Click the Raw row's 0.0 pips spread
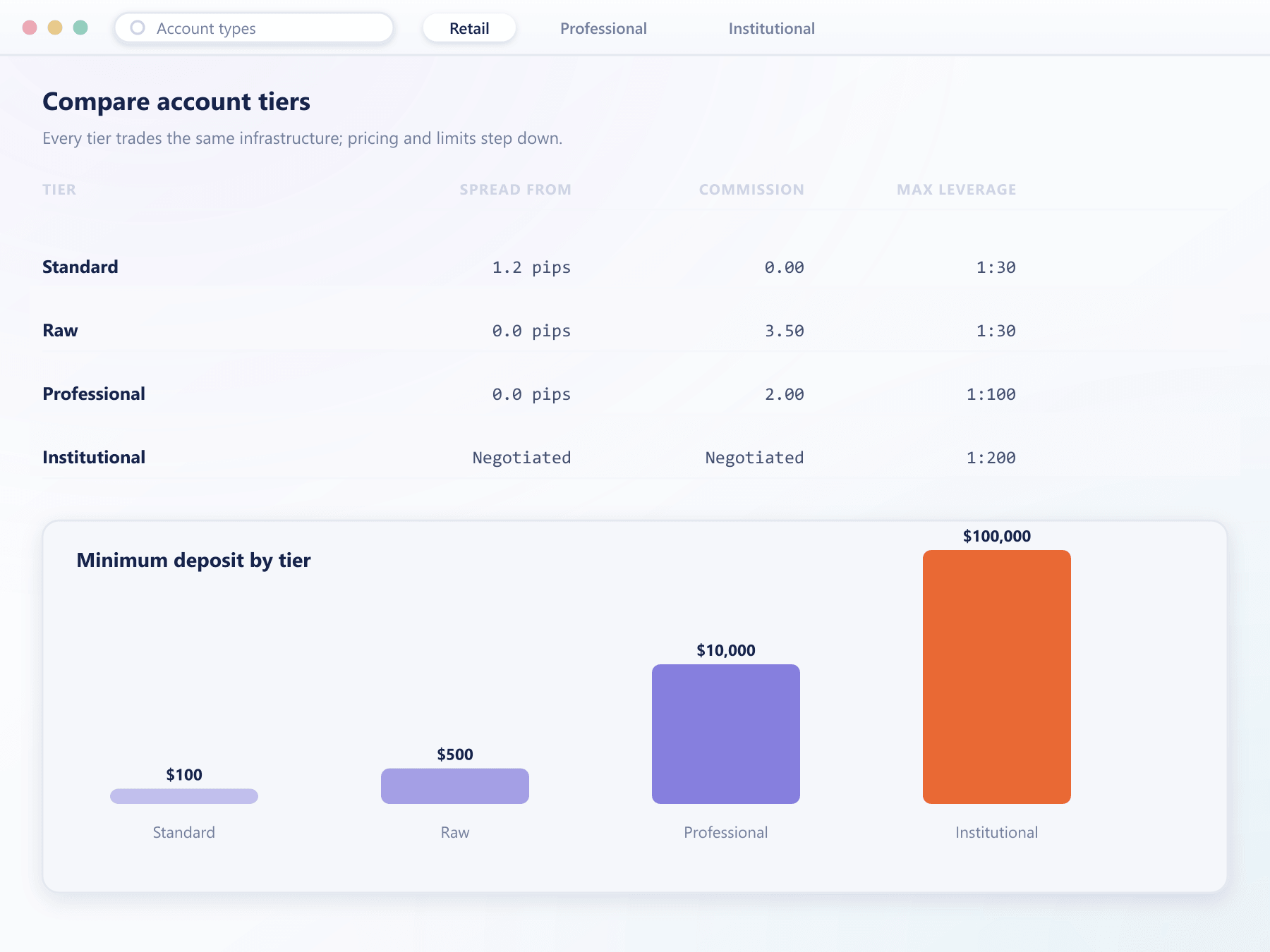The height and width of the screenshot is (952, 1270). (531, 331)
